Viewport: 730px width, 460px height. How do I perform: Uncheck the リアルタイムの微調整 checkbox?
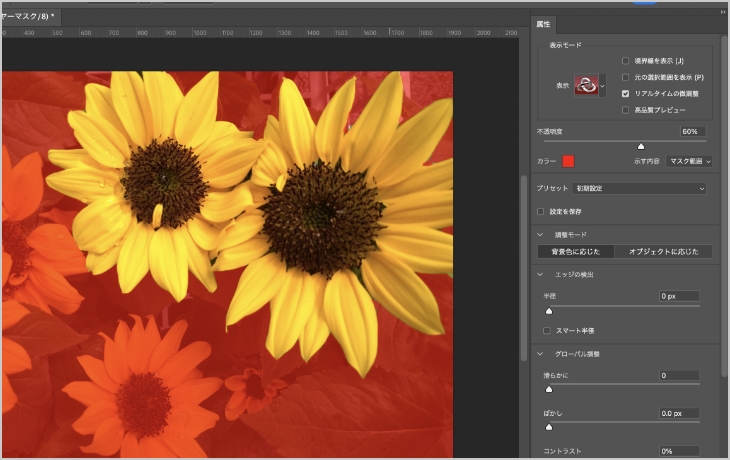pos(625,94)
